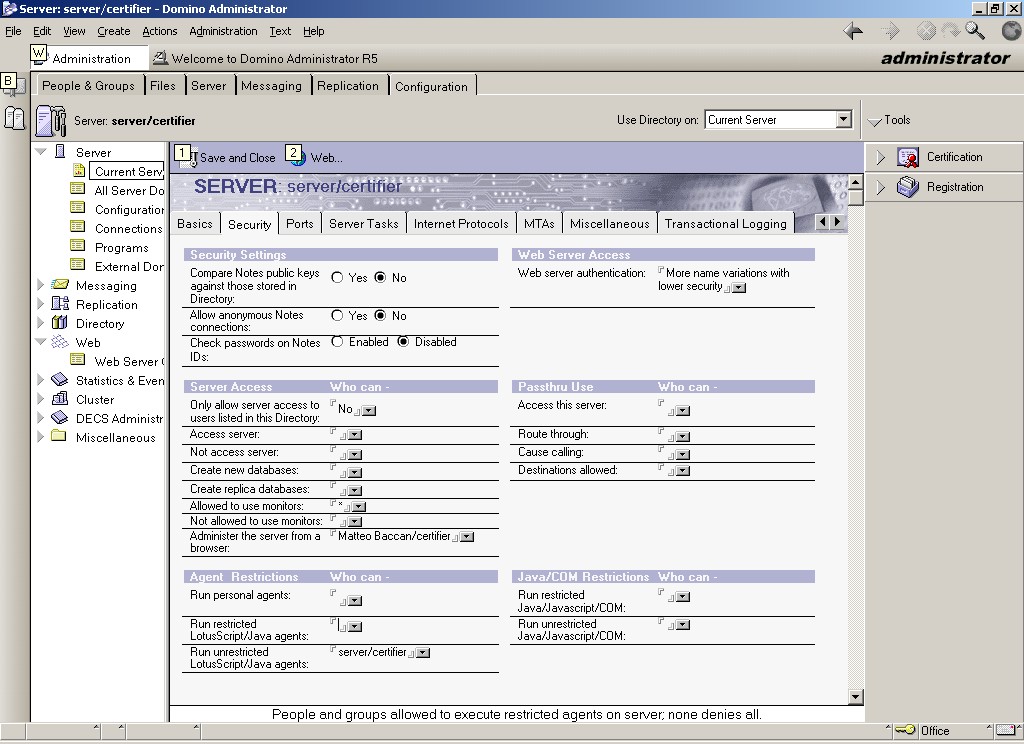Expand the Certification tools section

tap(880, 157)
